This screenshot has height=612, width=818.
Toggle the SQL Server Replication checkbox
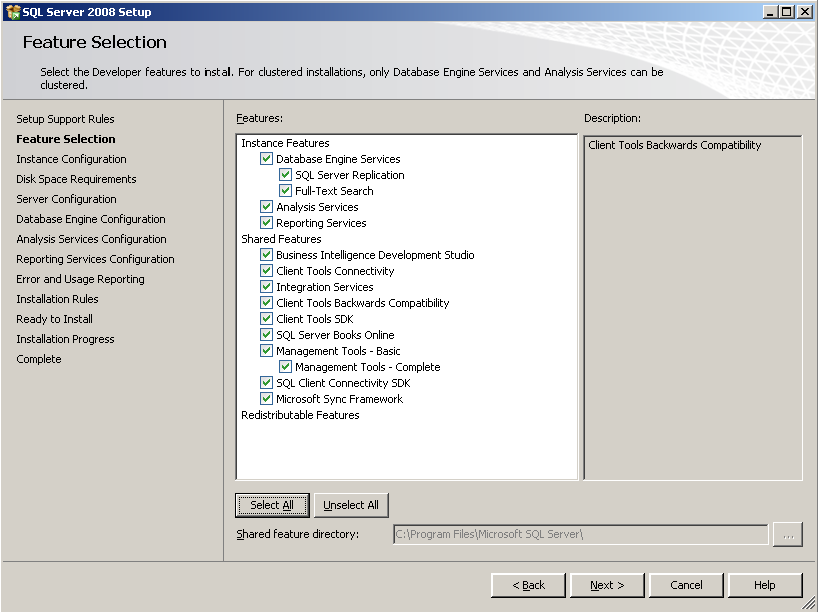pos(285,175)
